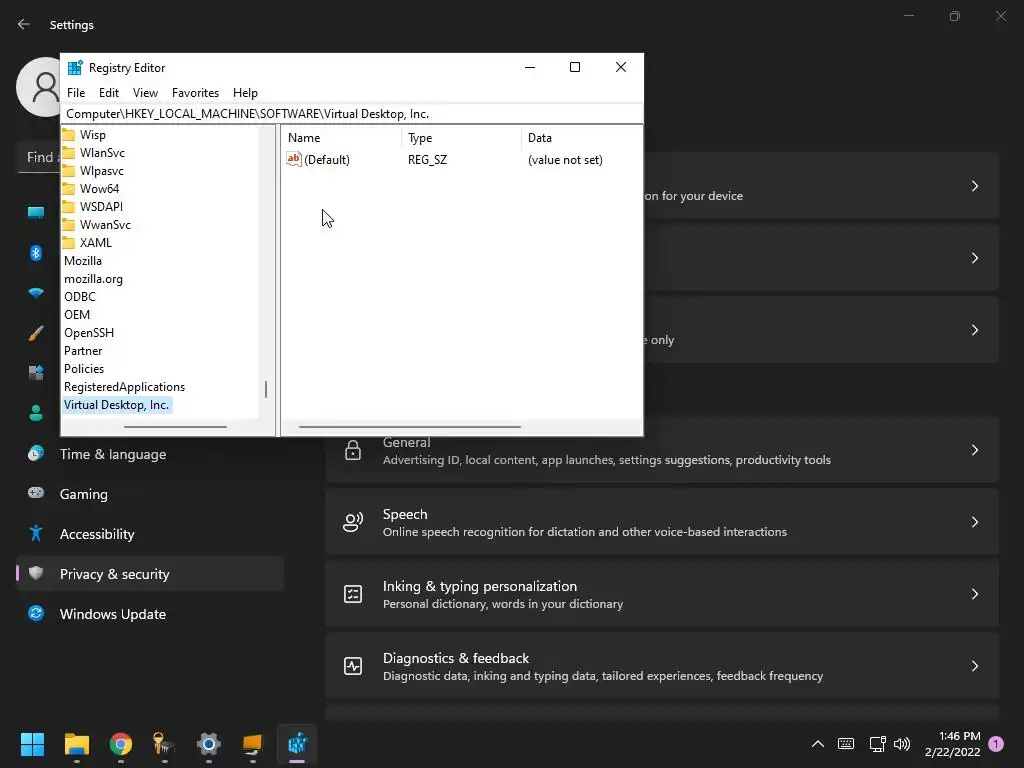This screenshot has height=768, width=1024.
Task: Click the (Default) string value icon
Action: (x=294, y=159)
